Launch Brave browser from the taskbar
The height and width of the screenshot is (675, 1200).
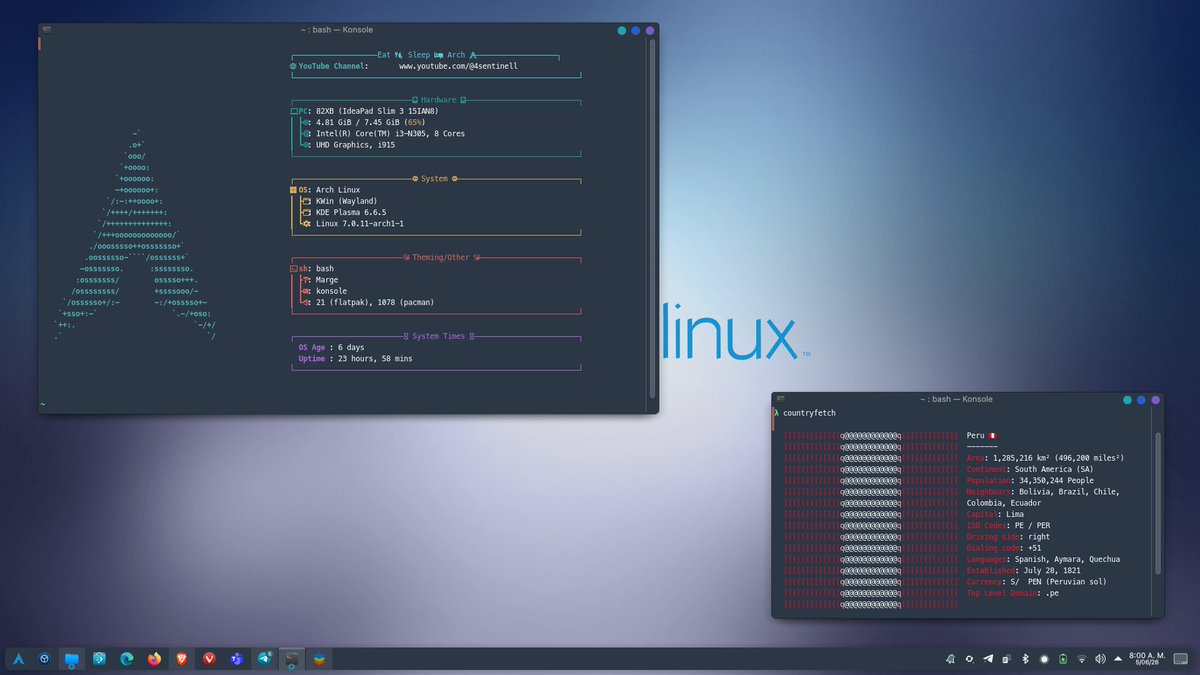181,659
